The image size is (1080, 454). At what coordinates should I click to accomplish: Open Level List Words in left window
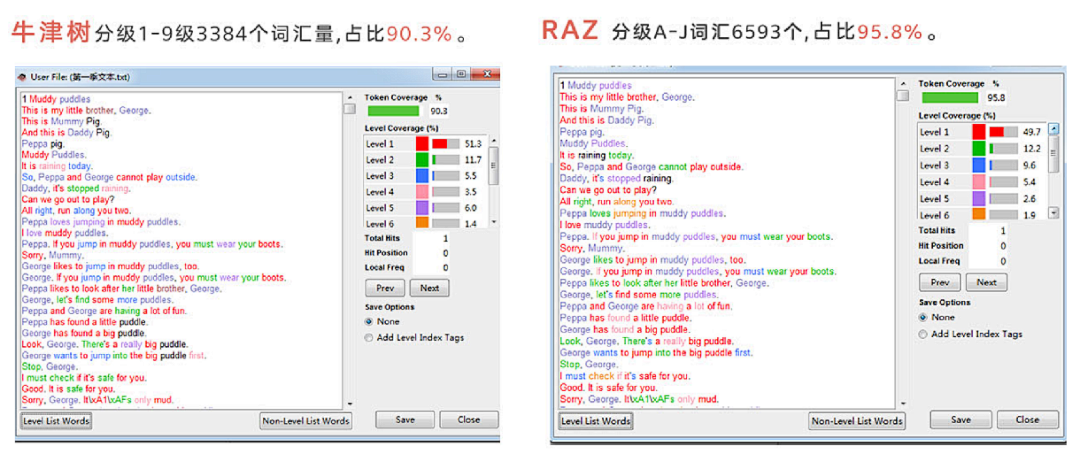(x=56, y=420)
